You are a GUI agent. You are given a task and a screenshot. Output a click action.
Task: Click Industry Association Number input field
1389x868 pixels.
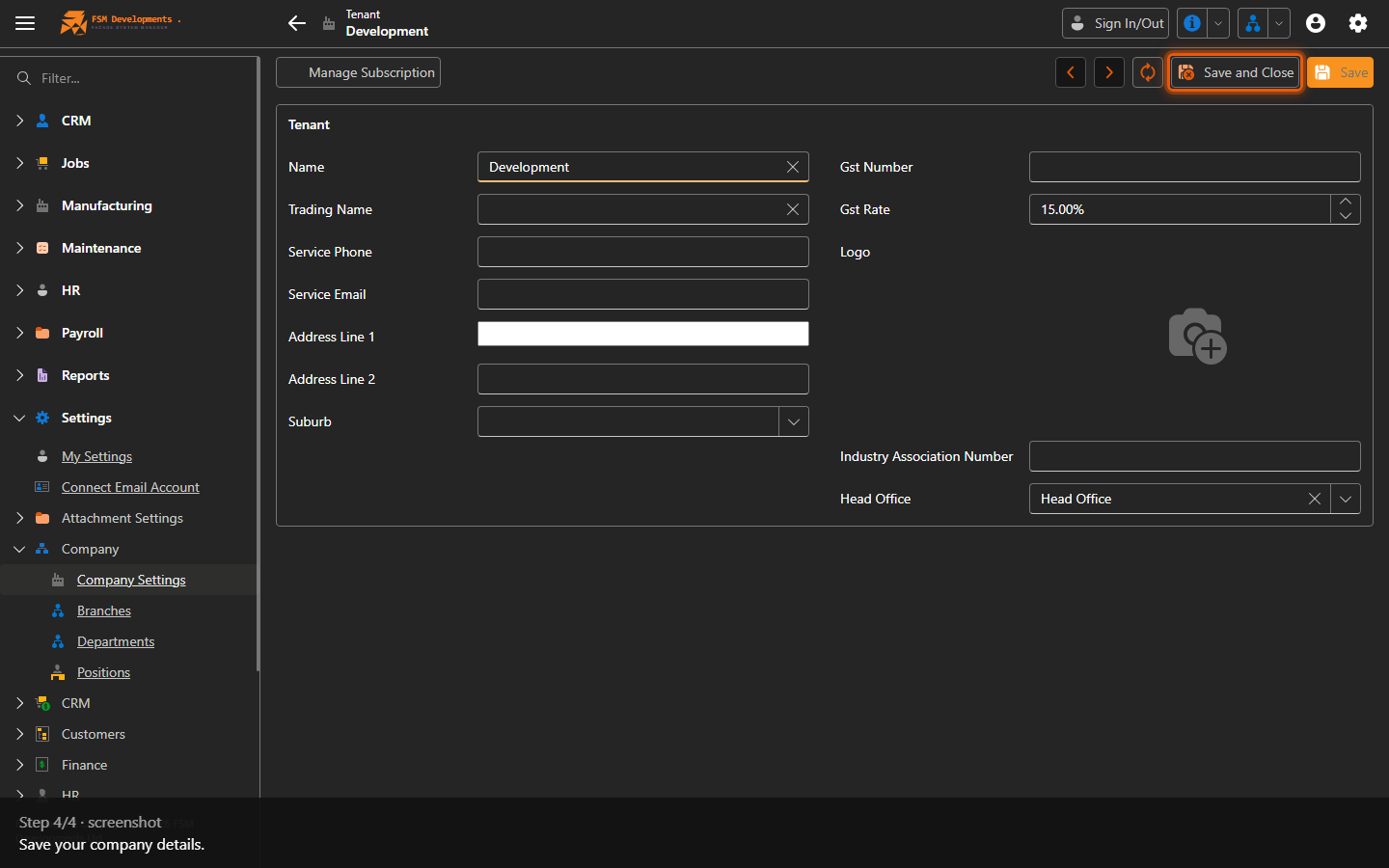coord(1195,456)
